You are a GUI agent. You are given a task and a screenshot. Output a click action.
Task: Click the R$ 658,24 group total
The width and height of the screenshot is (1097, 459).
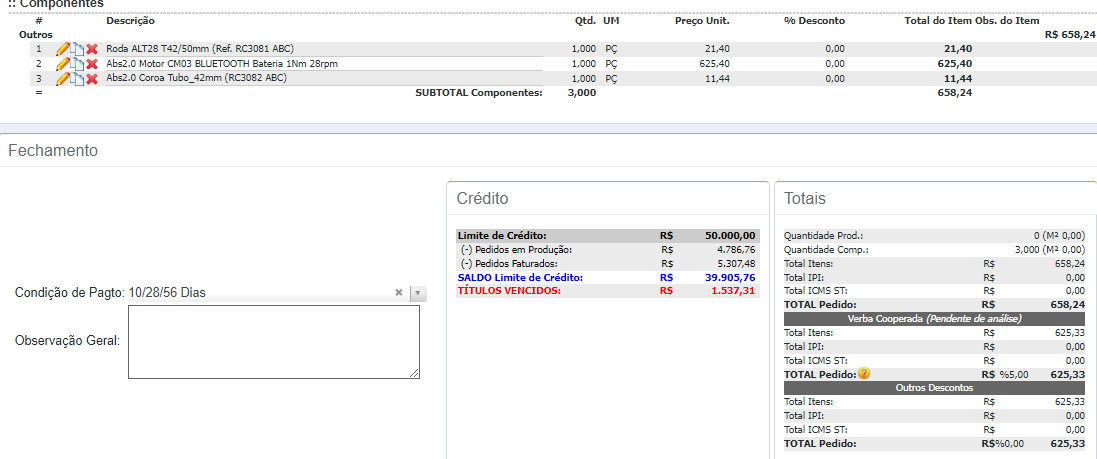point(1070,34)
